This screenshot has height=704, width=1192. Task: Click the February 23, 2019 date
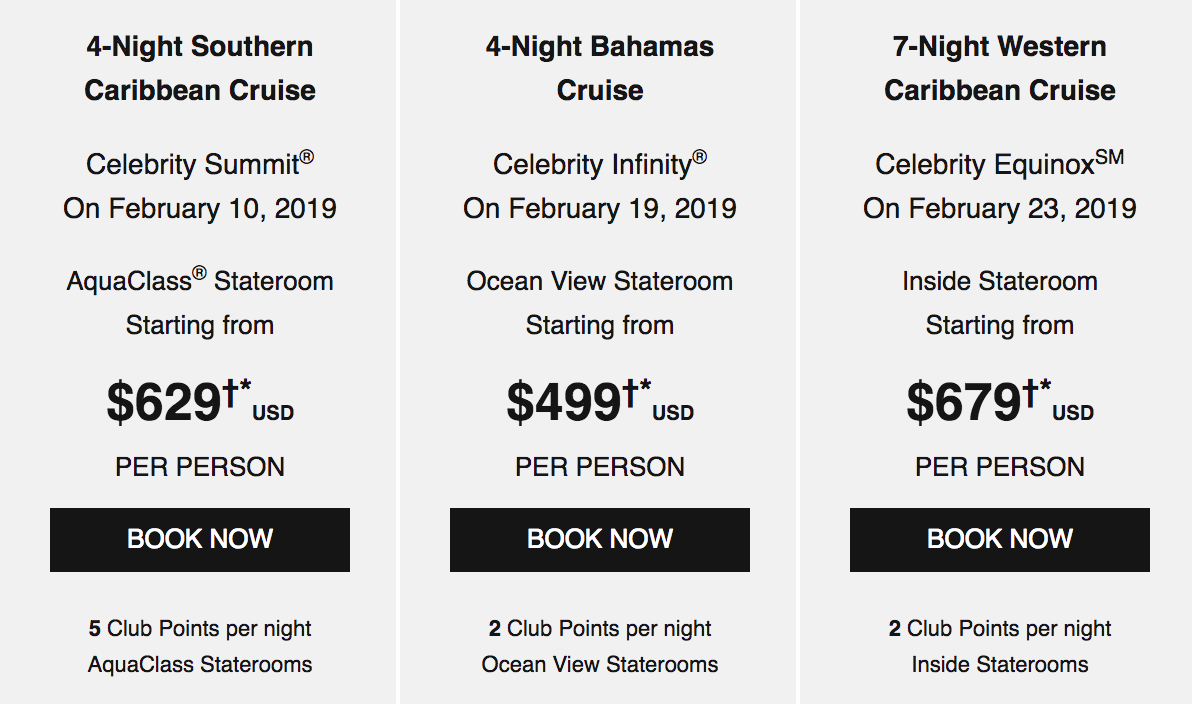pyautogui.click(x=1022, y=208)
